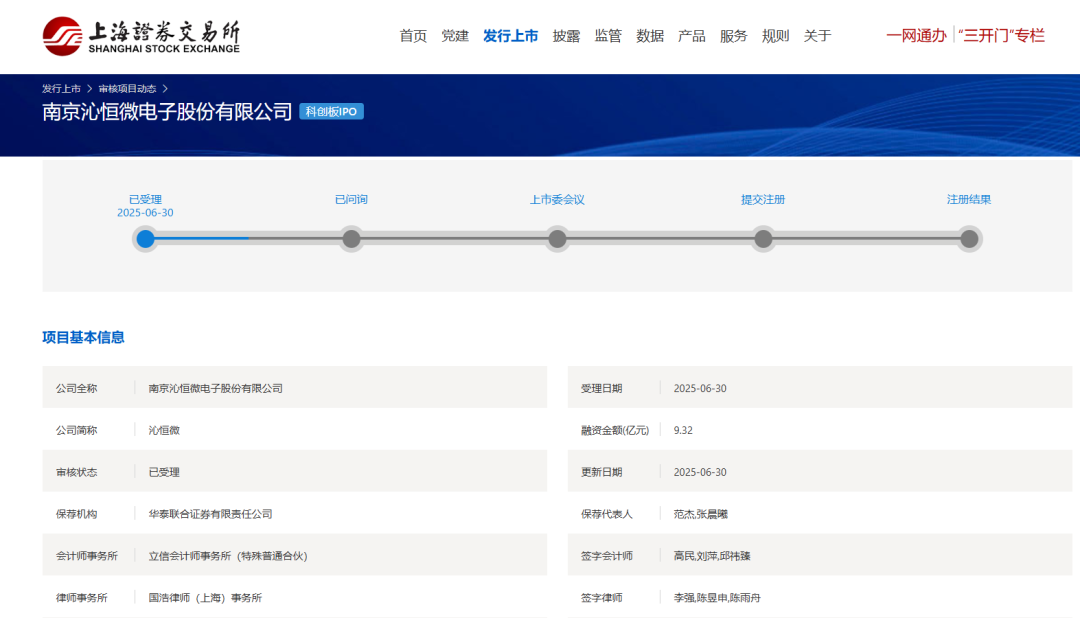Click the 提交注册 stage label
The height and width of the screenshot is (618, 1080).
click(x=763, y=200)
